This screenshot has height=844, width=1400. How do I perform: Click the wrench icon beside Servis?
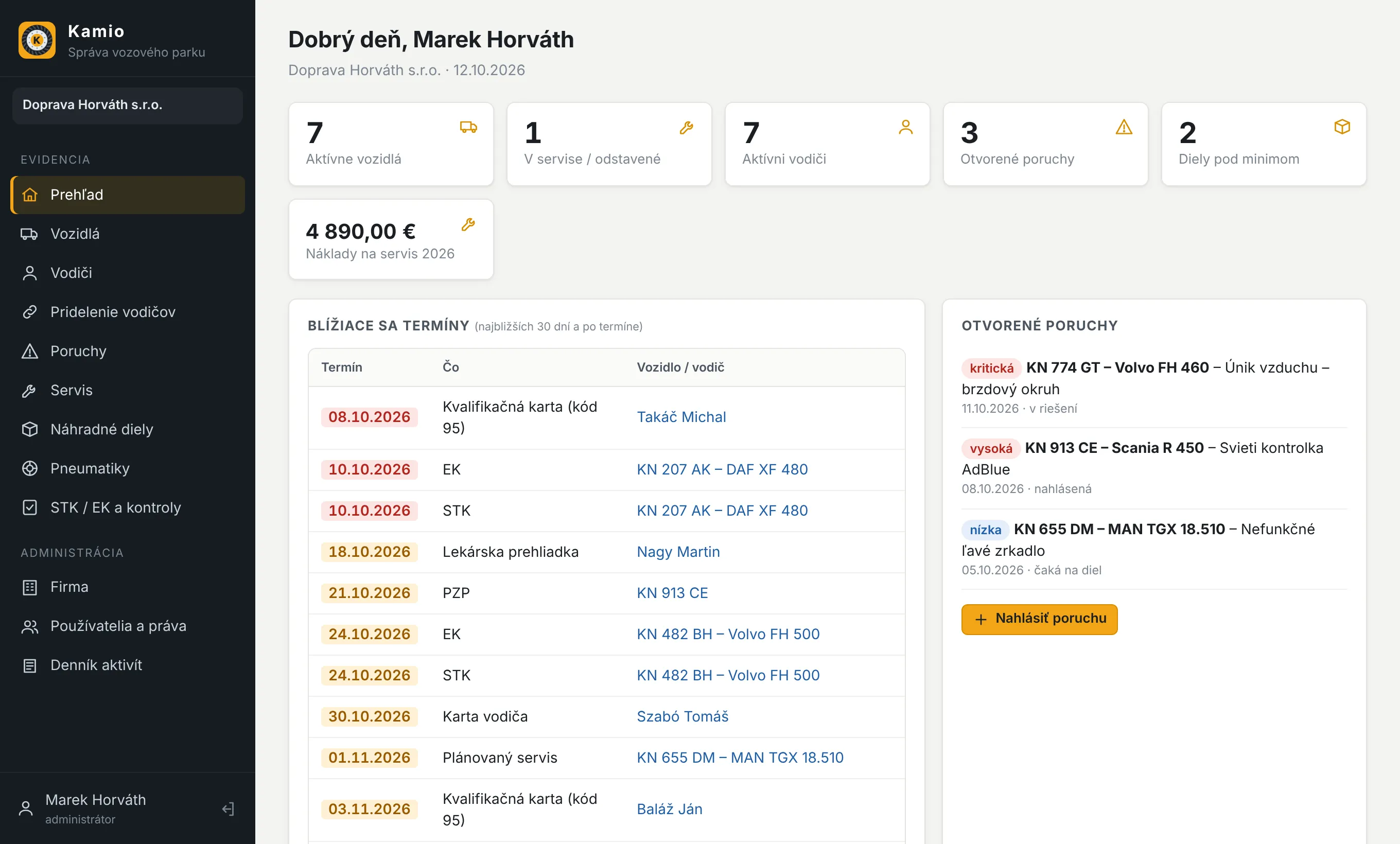(29, 391)
